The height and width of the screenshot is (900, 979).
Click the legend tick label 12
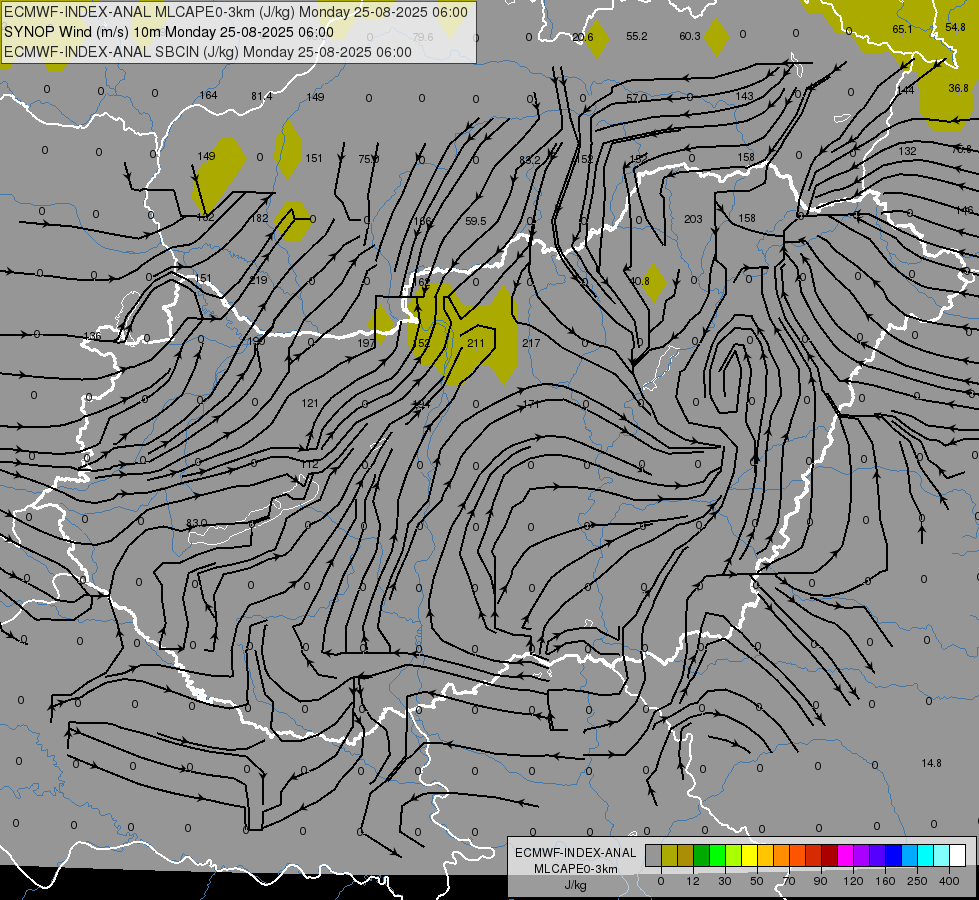[692, 881]
